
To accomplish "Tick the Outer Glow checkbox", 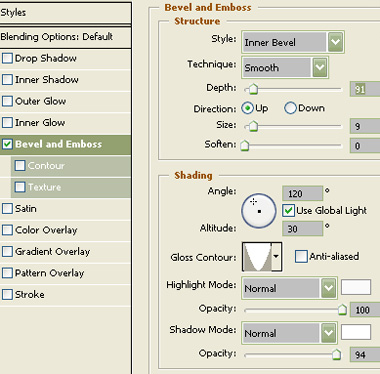I will [7, 101].
